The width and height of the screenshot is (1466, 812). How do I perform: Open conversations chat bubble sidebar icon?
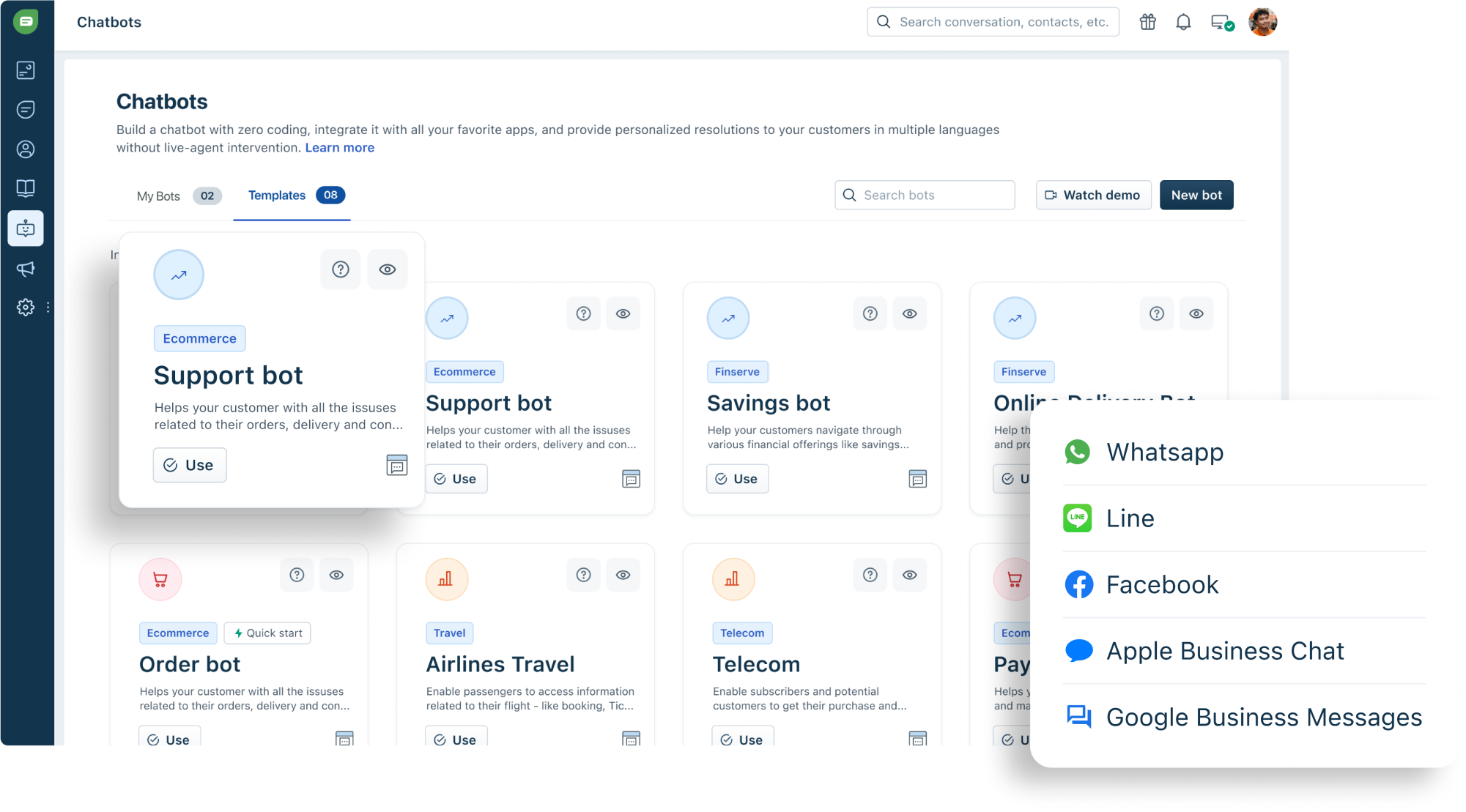pyautogui.click(x=26, y=110)
